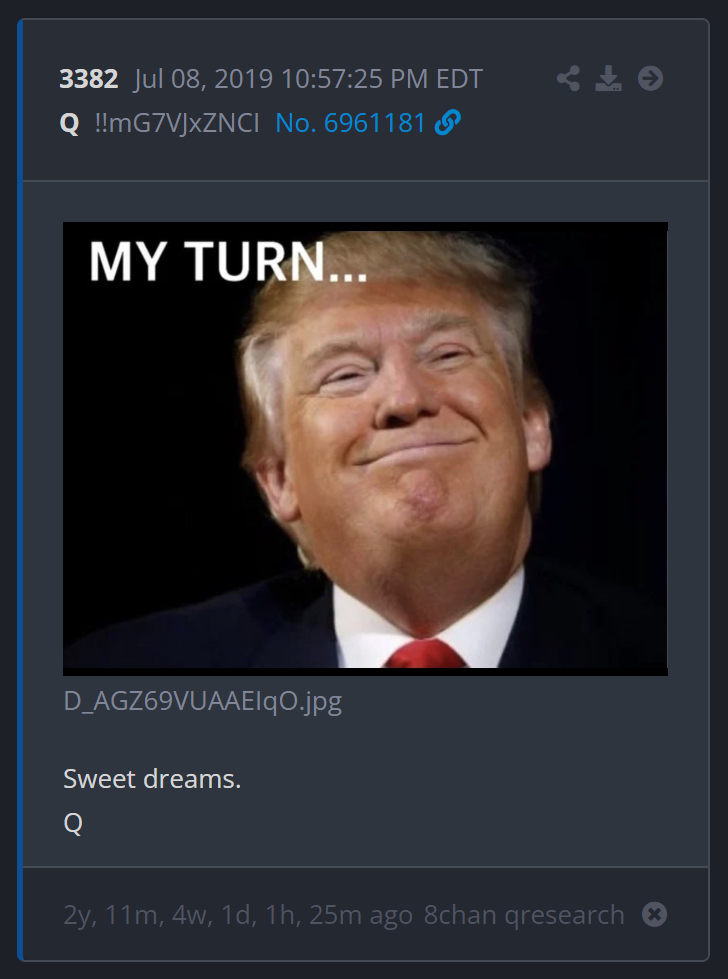Click the Q signature below post text
The height and width of the screenshot is (979, 728).
click(x=73, y=823)
